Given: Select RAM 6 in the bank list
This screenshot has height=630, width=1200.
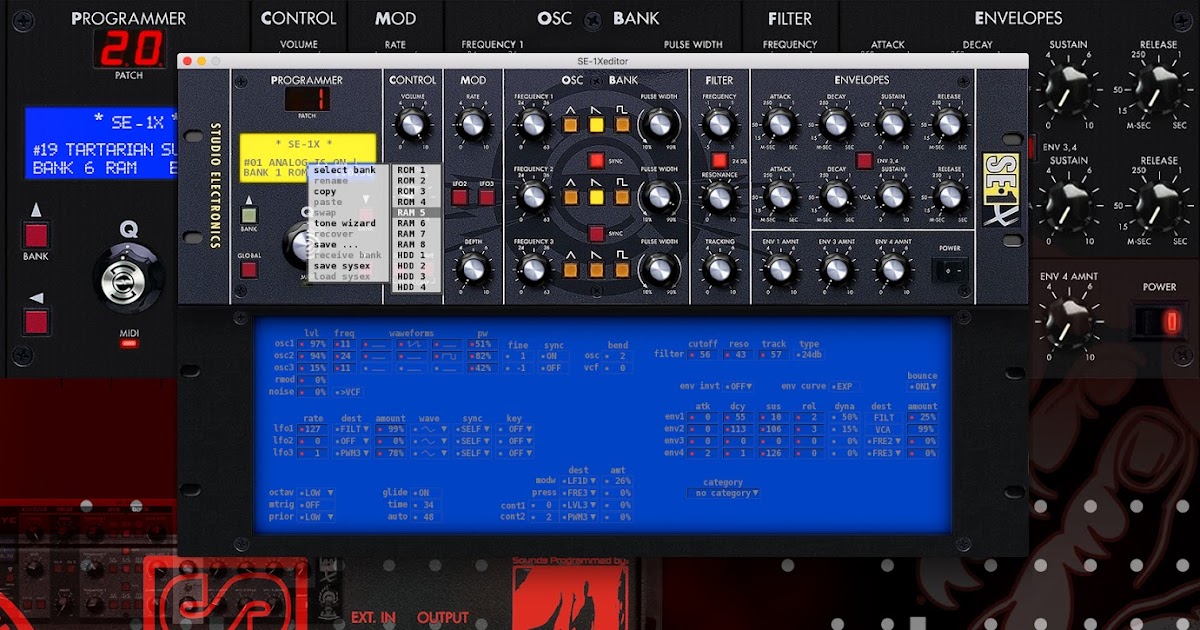Looking at the screenshot, I should click(x=412, y=223).
